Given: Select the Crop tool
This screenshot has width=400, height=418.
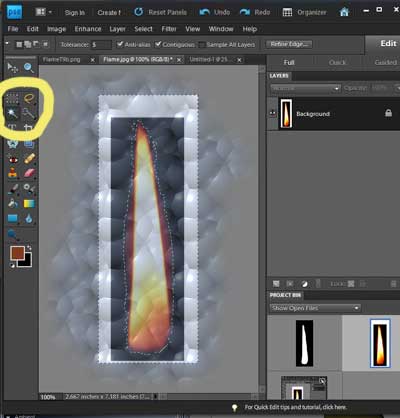Looking at the screenshot, I should pyautogui.click(x=29, y=128).
